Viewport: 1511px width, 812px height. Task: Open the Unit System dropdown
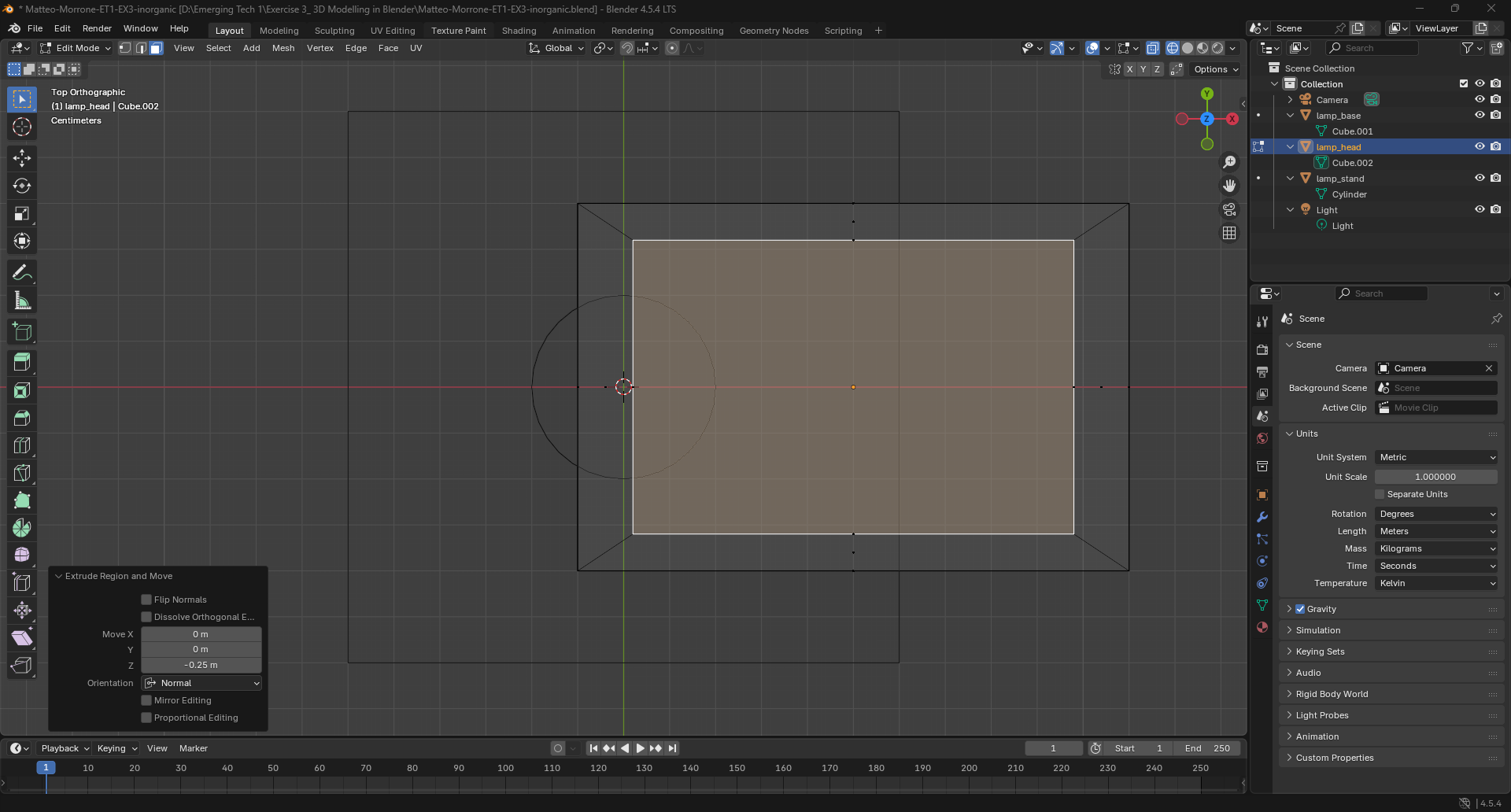[1436, 457]
